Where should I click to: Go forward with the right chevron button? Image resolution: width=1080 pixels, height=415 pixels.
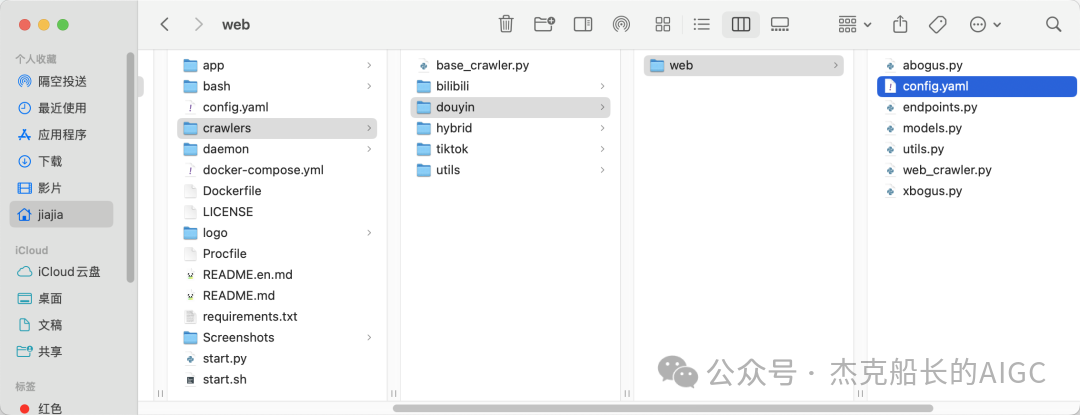pos(199,25)
